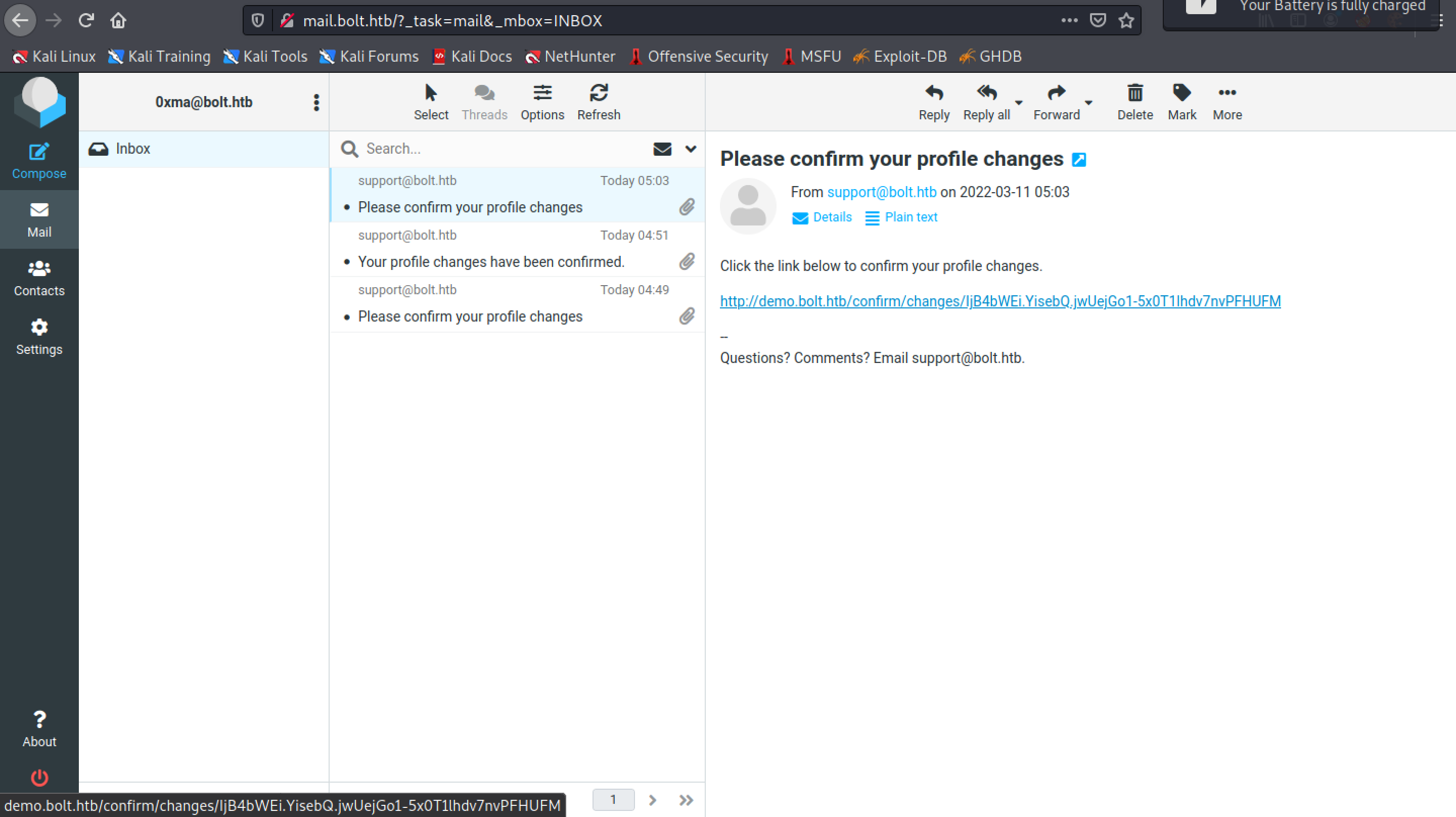
Task: Click the sender avatar placeholder
Action: click(748, 206)
